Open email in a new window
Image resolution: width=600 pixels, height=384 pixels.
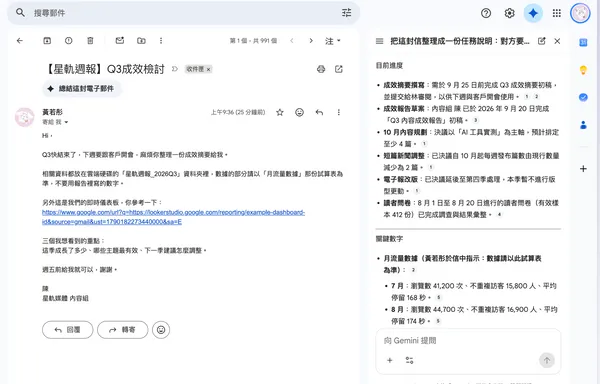339,69
